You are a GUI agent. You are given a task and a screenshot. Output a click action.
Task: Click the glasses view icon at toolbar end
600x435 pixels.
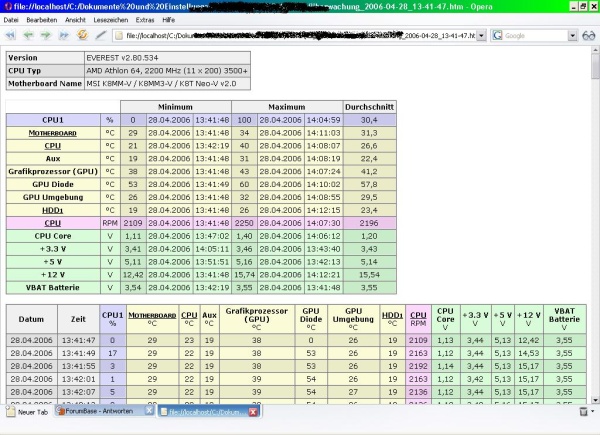[589, 36]
